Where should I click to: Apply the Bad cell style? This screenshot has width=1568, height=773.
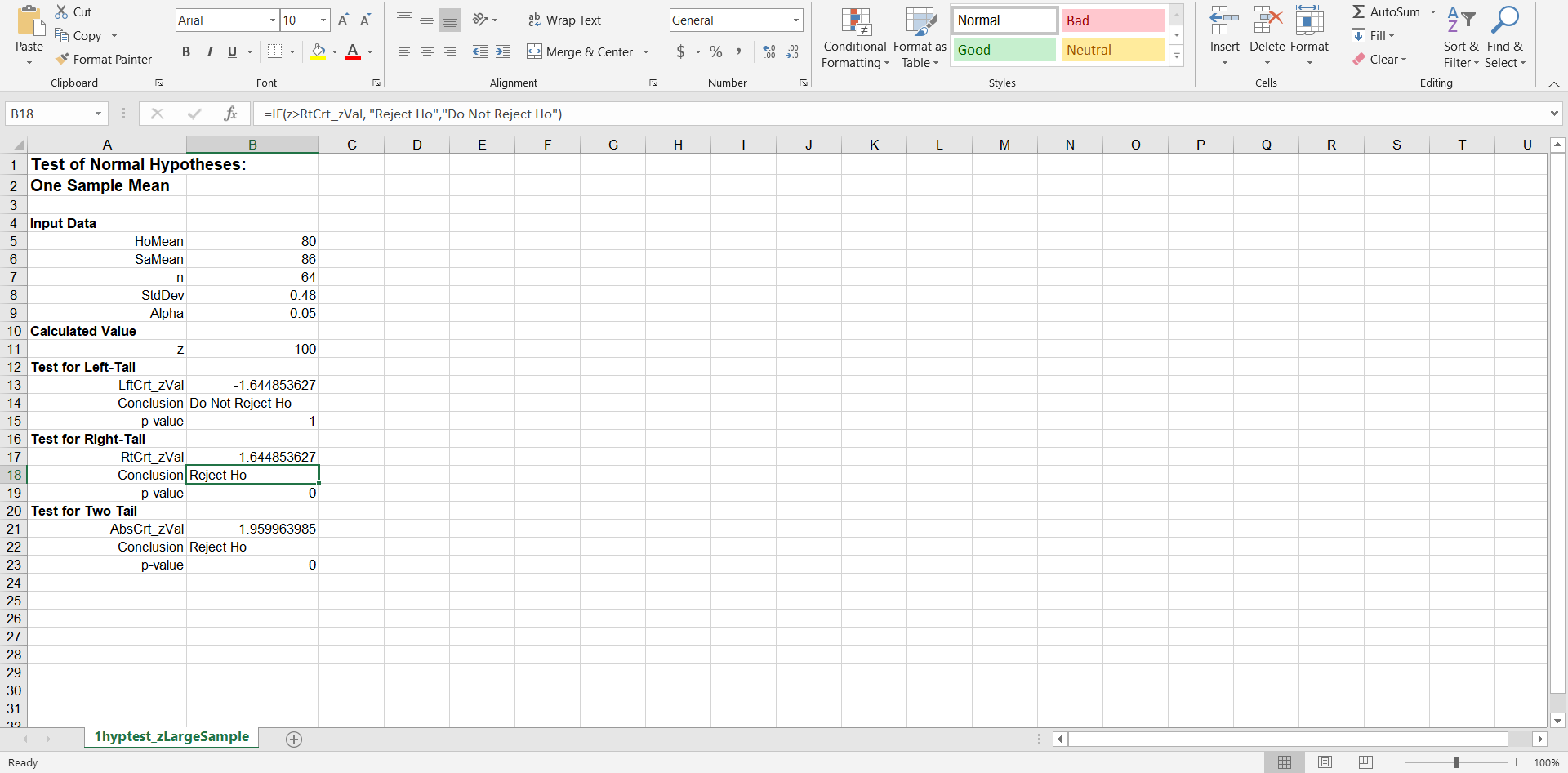coord(1113,20)
